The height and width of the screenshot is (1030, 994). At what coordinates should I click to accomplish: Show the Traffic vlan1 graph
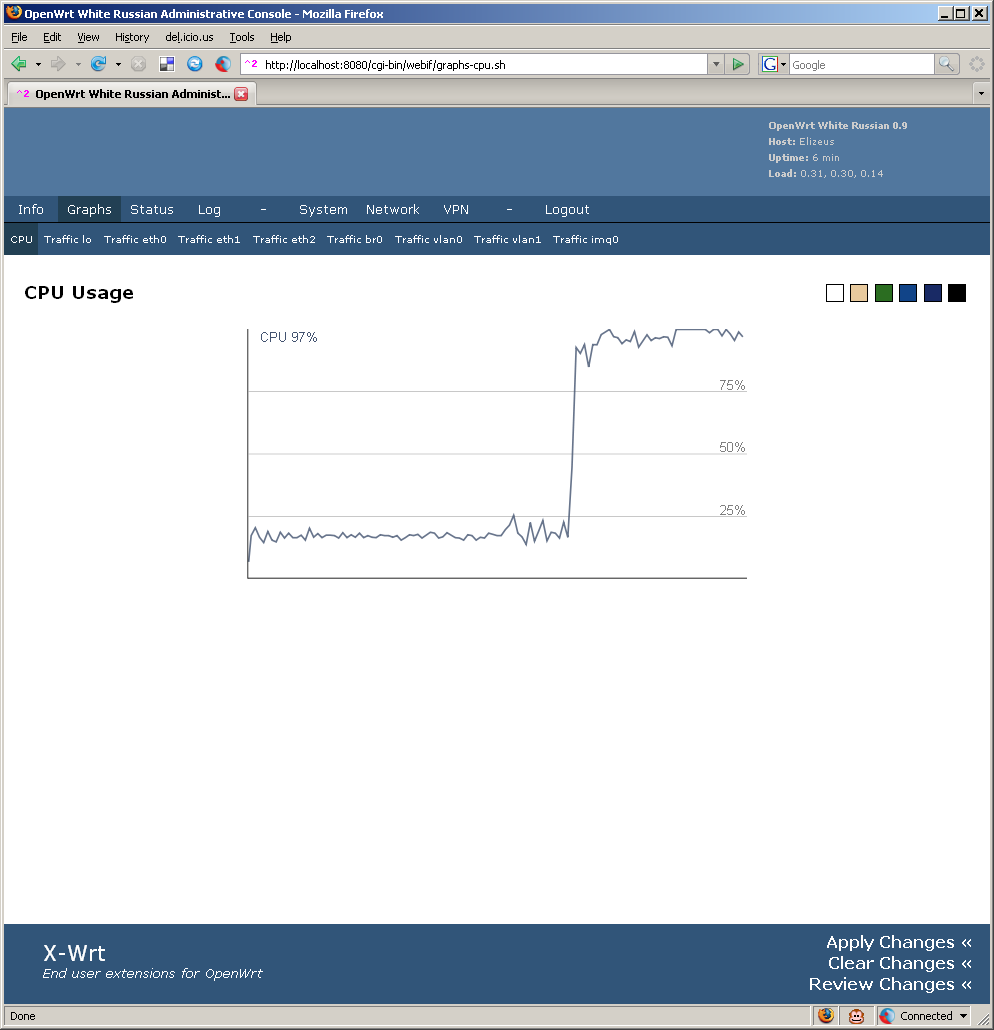point(507,240)
